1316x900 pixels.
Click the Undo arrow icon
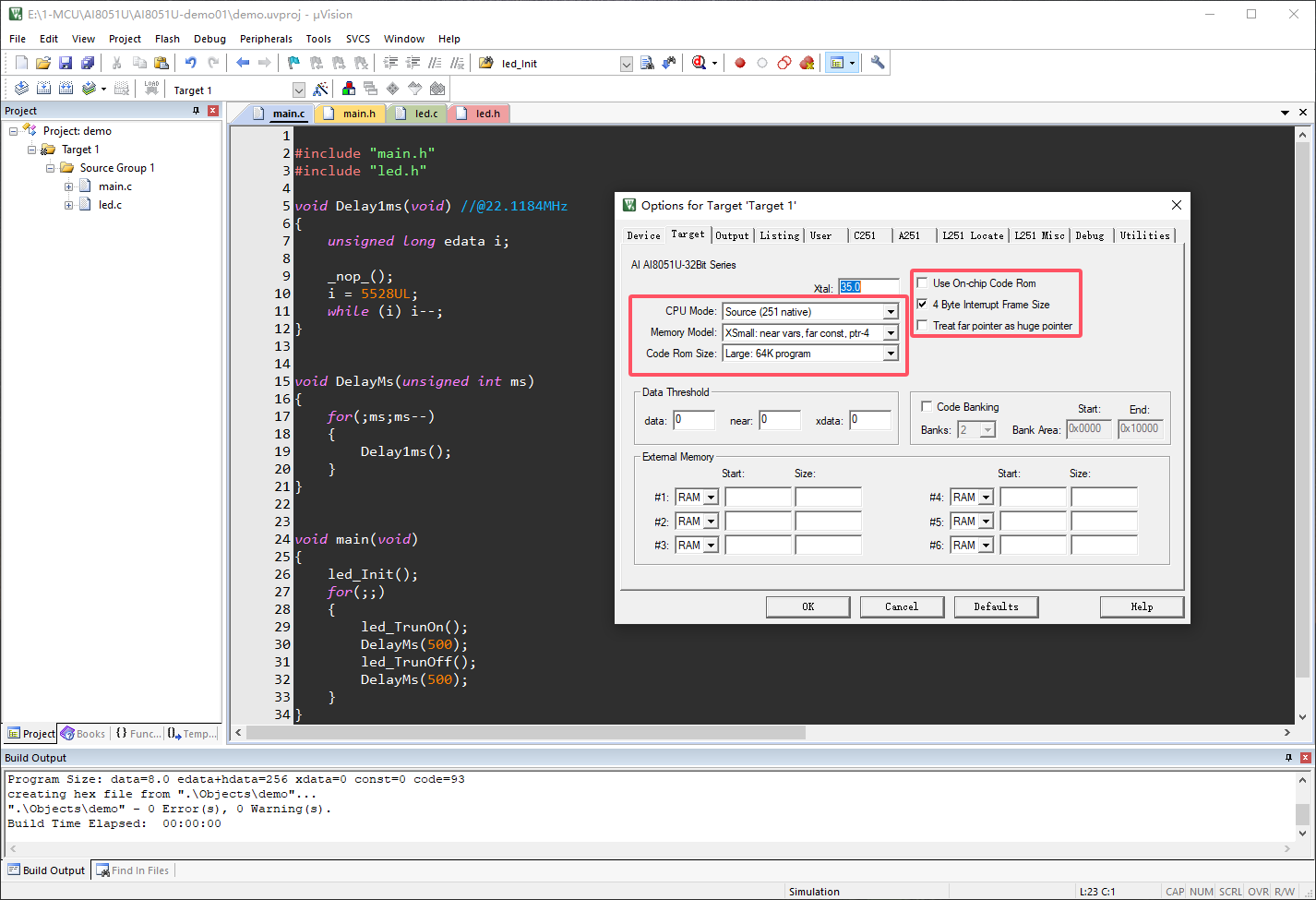tap(191, 63)
